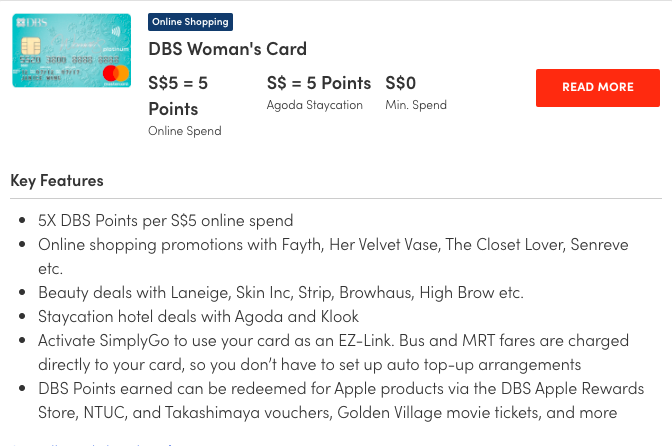The height and width of the screenshot is (446, 672).
Task: Click the S$5 = 5 Points value
Action: tap(178, 95)
